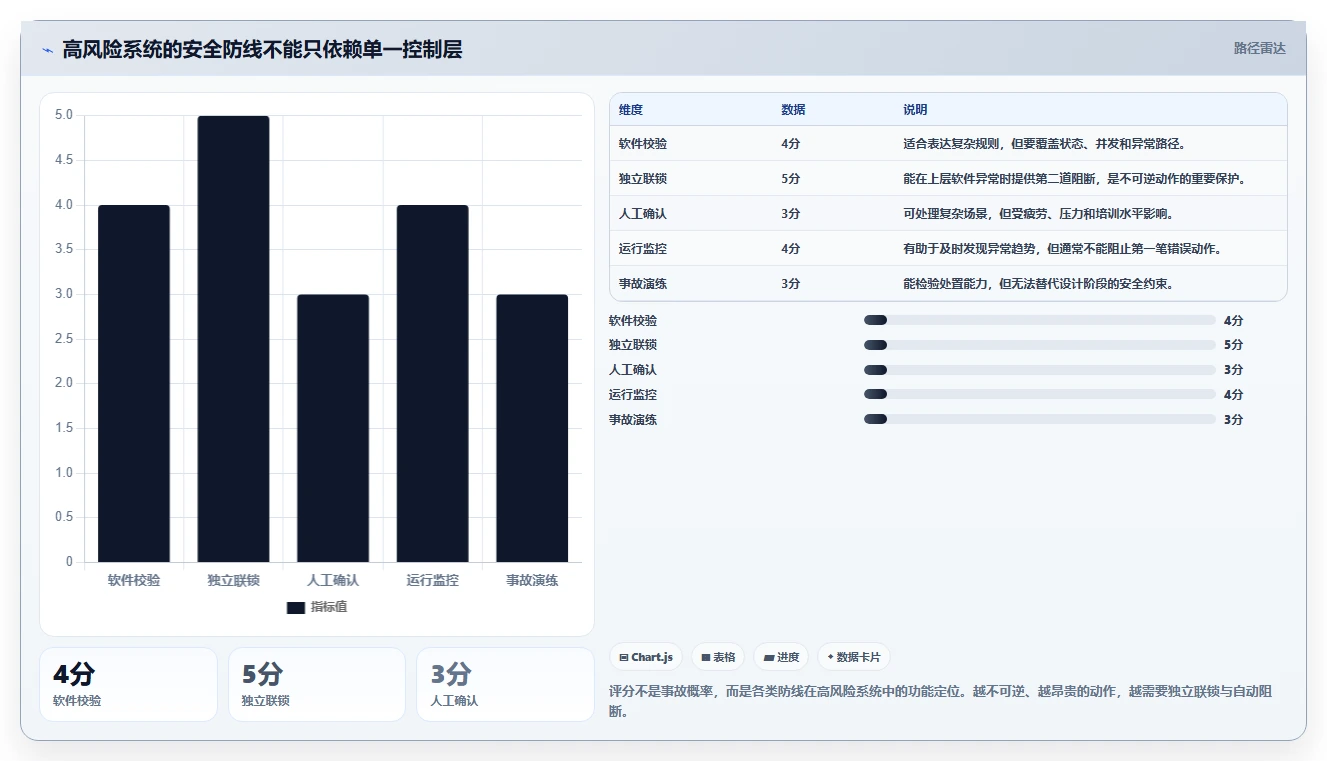Click the 说明 column header

pos(915,109)
